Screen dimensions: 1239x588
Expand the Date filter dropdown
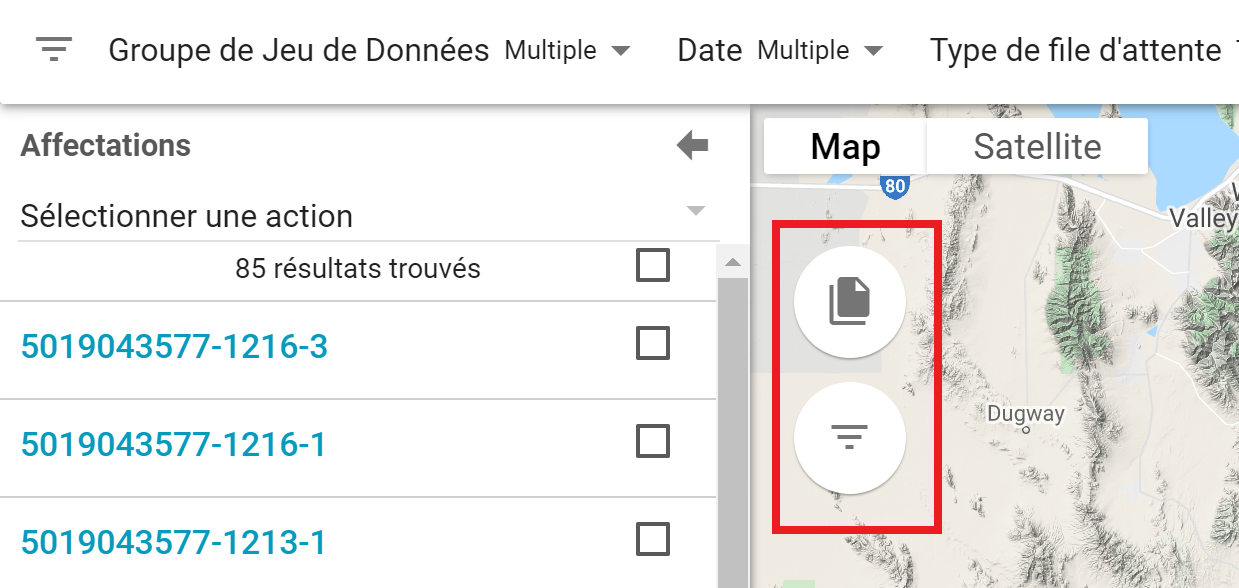(x=820, y=50)
